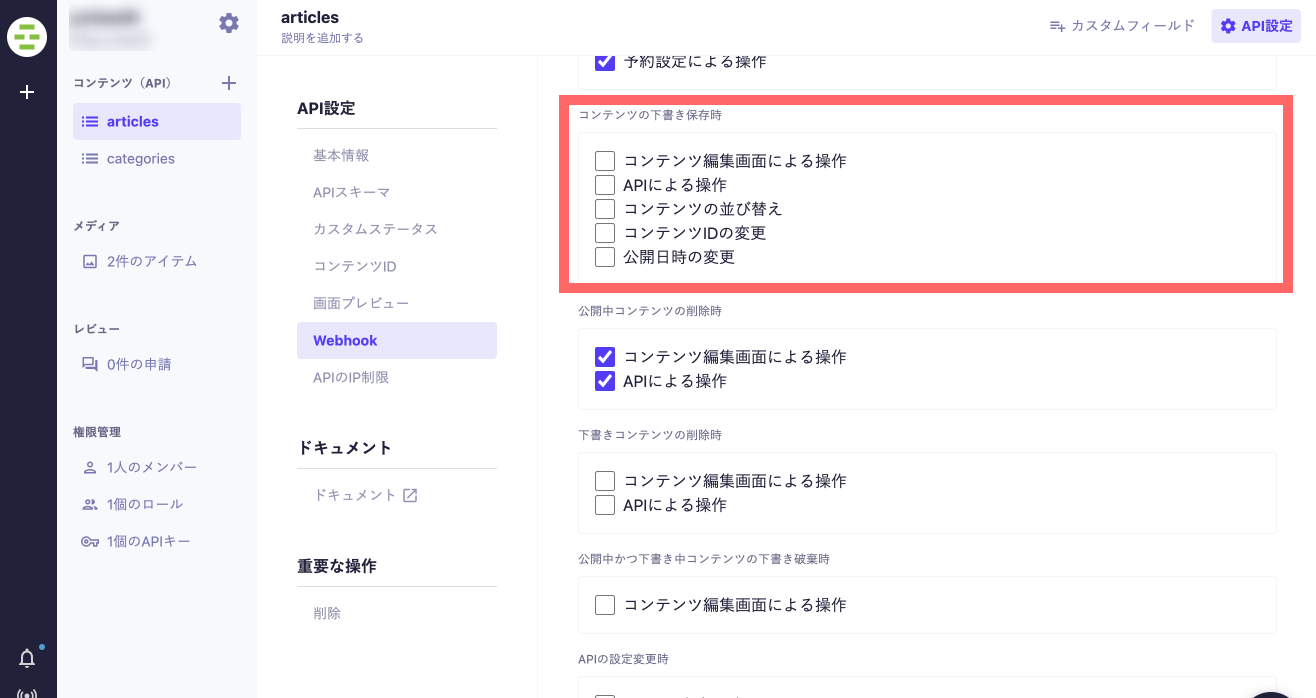Enable APIによる操作 for draft deletion
Image resolution: width=1316 pixels, height=698 pixels.
(x=605, y=505)
